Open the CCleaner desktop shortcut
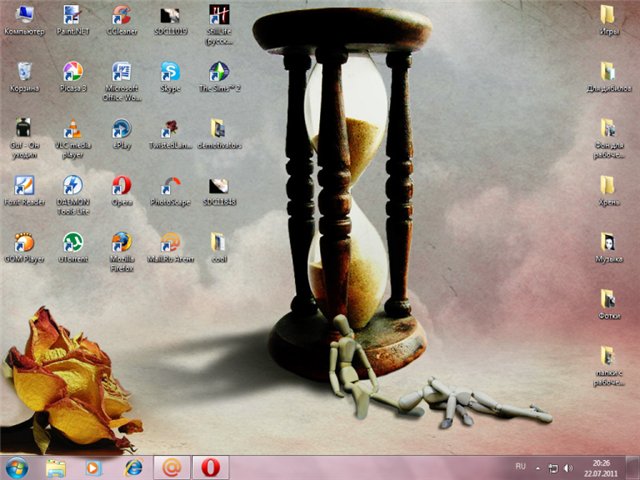 (x=121, y=16)
